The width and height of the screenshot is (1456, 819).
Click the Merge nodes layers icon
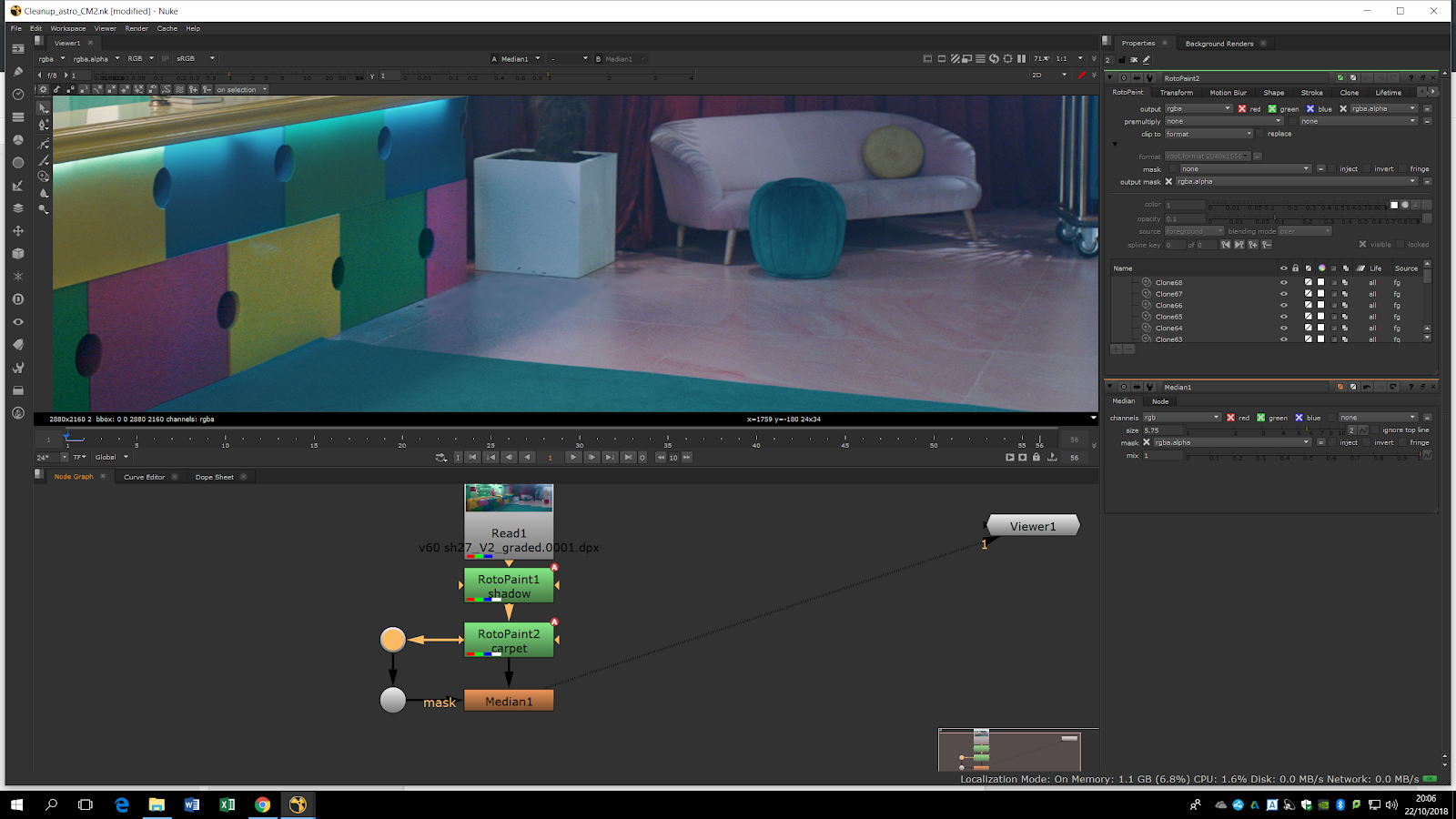click(x=18, y=208)
